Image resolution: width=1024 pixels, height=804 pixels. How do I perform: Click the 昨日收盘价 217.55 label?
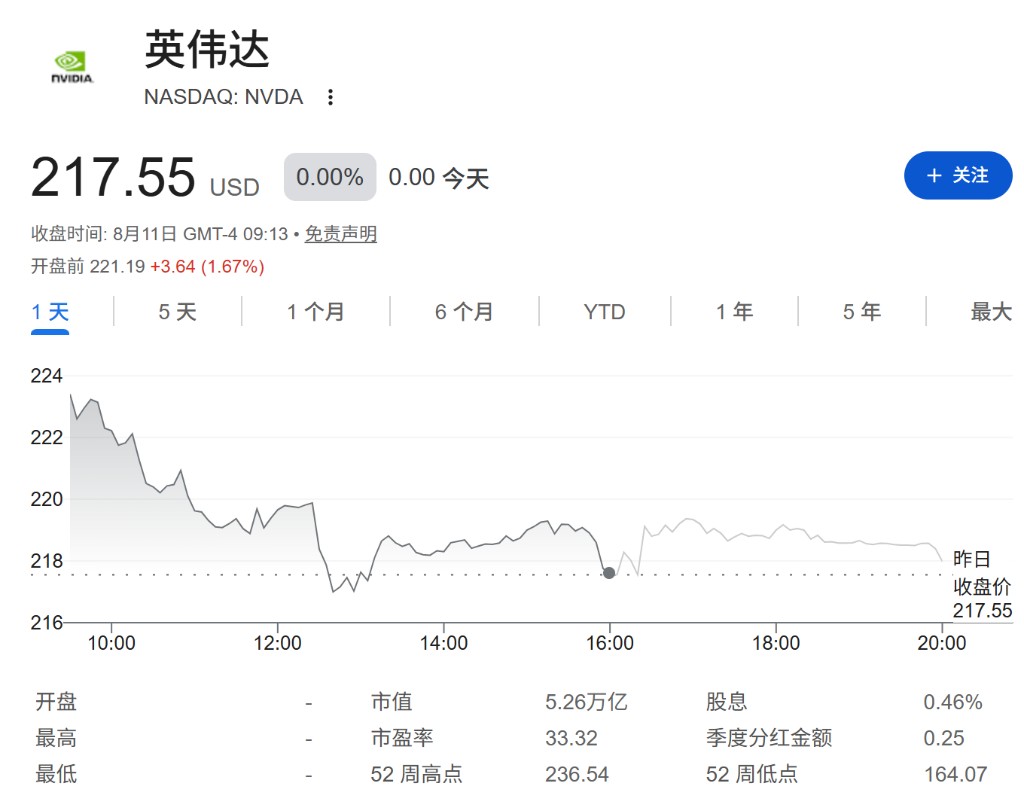click(x=982, y=585)
